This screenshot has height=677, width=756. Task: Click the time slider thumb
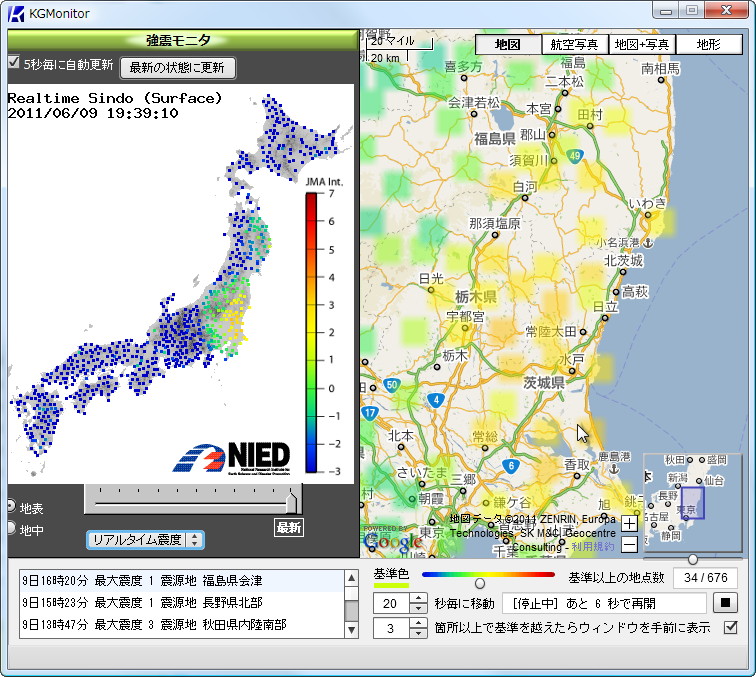click(x=291, y=501)
